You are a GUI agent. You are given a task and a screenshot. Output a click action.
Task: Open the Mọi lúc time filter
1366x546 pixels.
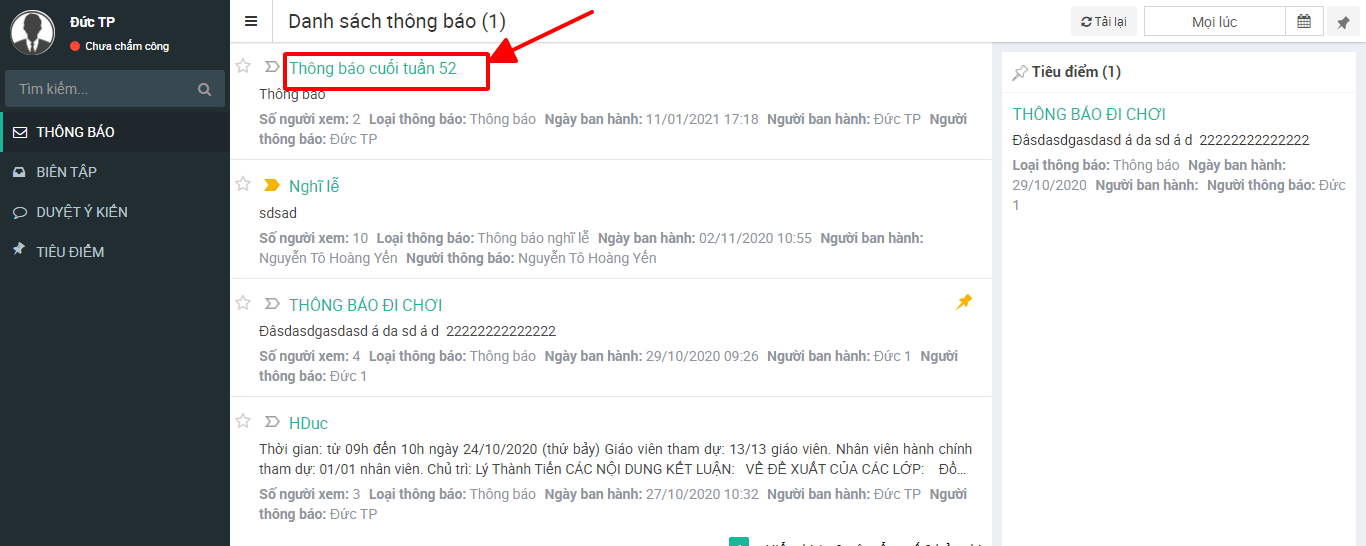coord(1214,21)
